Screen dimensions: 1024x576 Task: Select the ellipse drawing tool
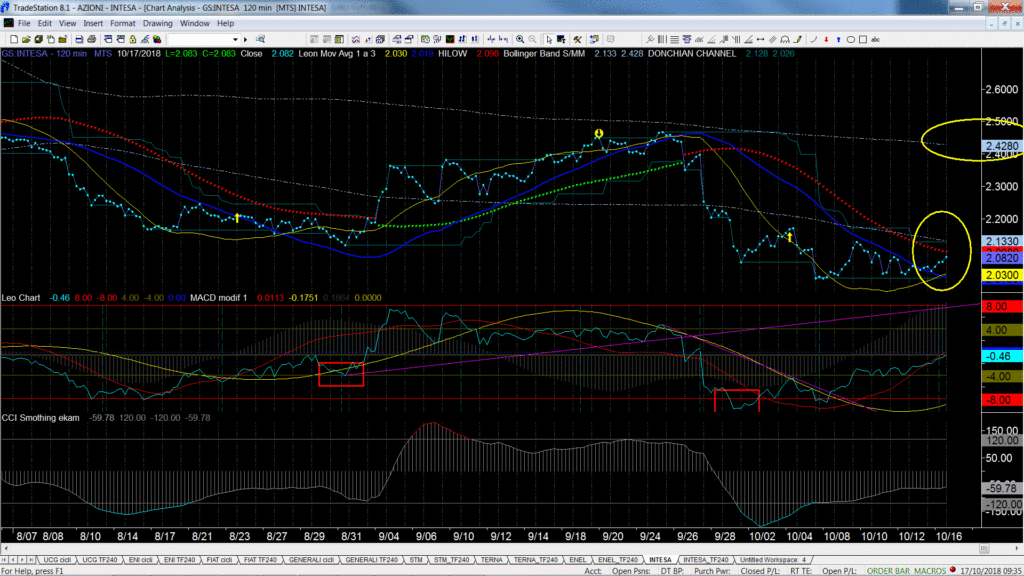850,39
